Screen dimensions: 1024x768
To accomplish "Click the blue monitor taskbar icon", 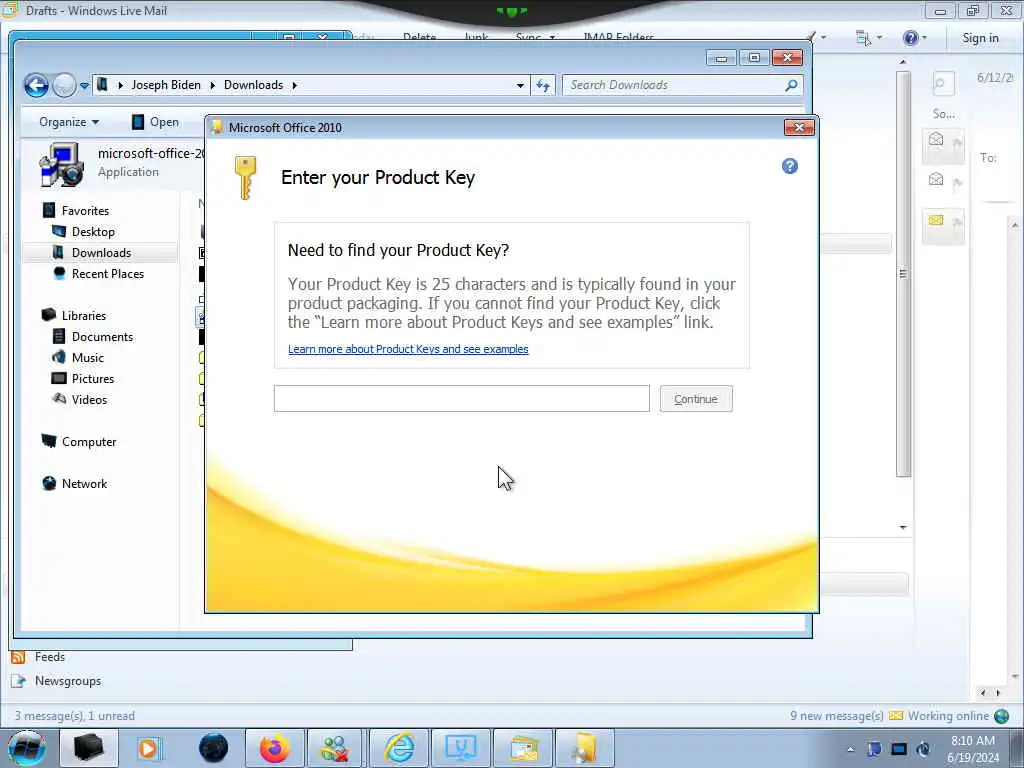I will 460,748.
